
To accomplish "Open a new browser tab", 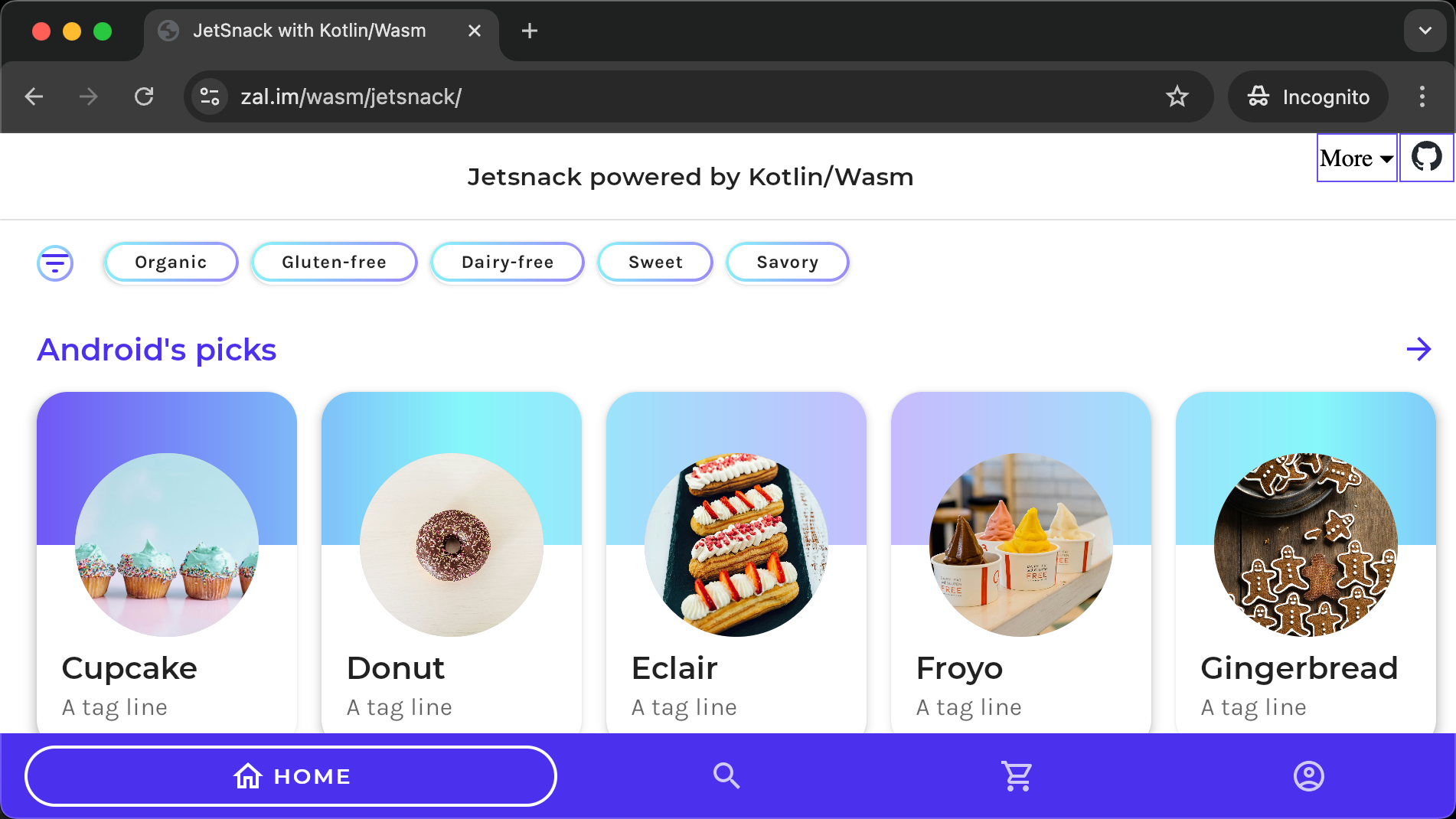I will (529, 31).
